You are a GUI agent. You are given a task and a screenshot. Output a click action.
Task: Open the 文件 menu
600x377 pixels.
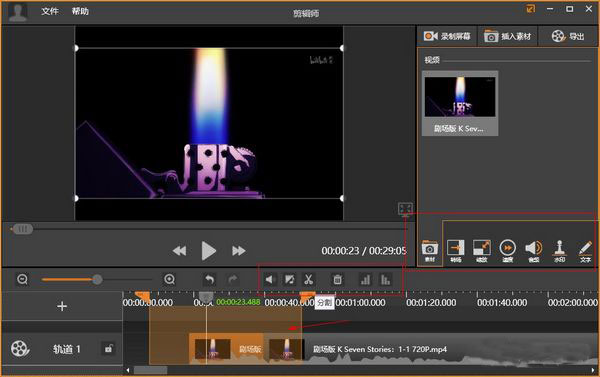pyautogui.click(x=50, y=11)
